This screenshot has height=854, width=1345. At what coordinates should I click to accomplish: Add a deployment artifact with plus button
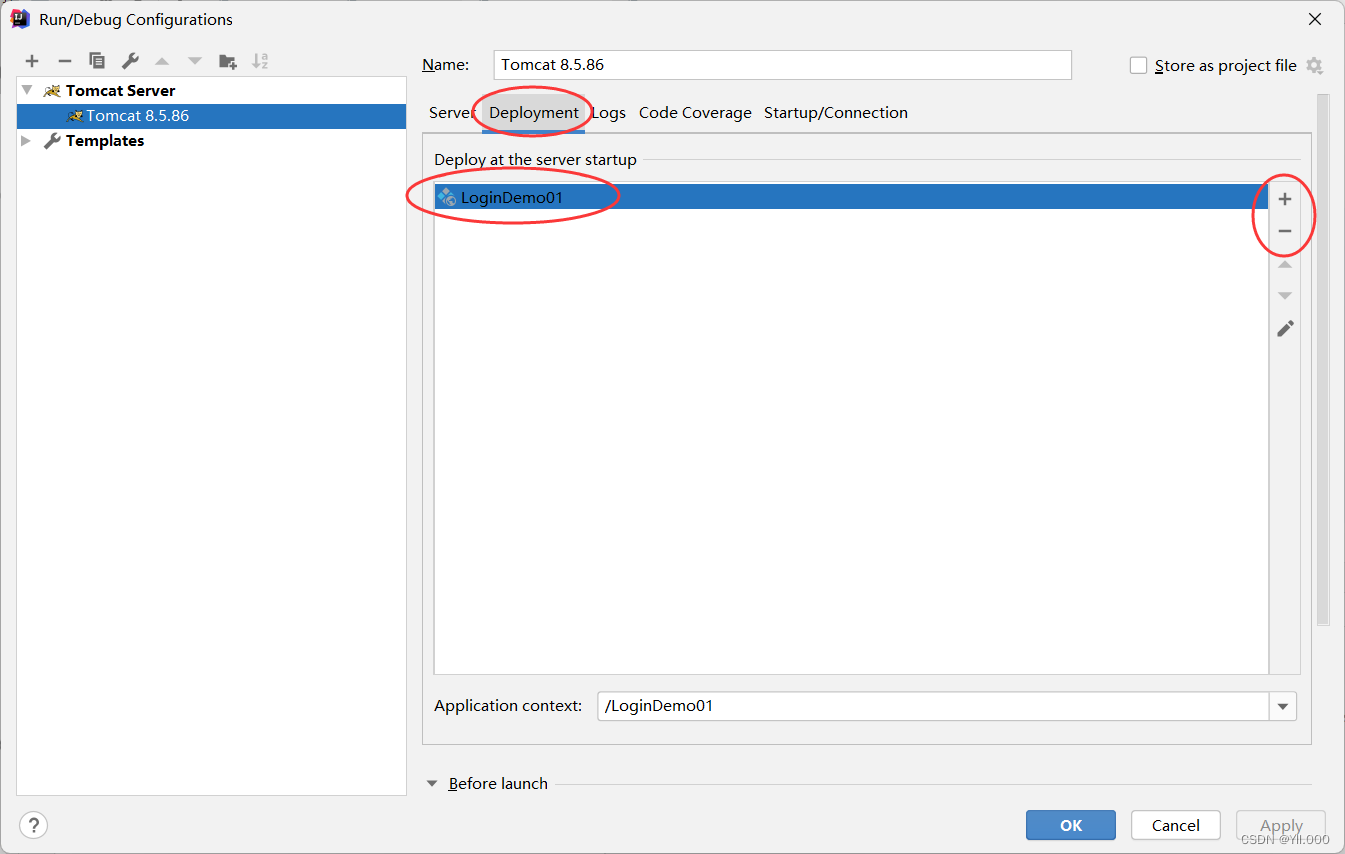1285,199
